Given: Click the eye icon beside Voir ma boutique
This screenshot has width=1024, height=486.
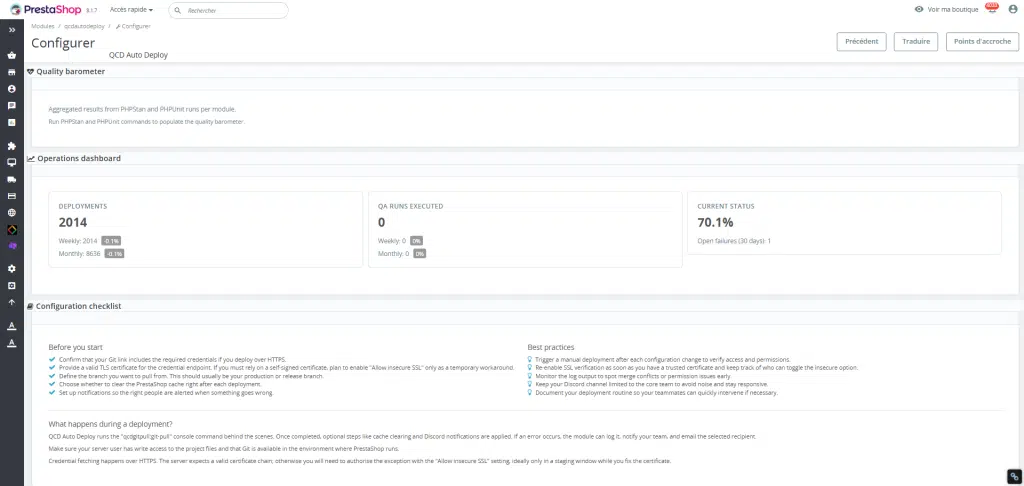Looking at the screenshot, I should point(919,10).
